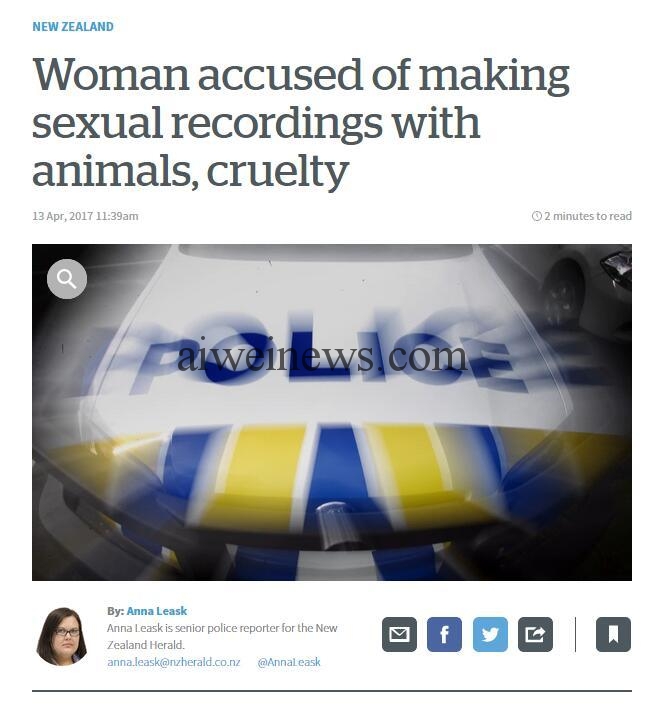
Task: Click the 'By:' byline label
Action: pyautogui.click(x=115, y=611)
